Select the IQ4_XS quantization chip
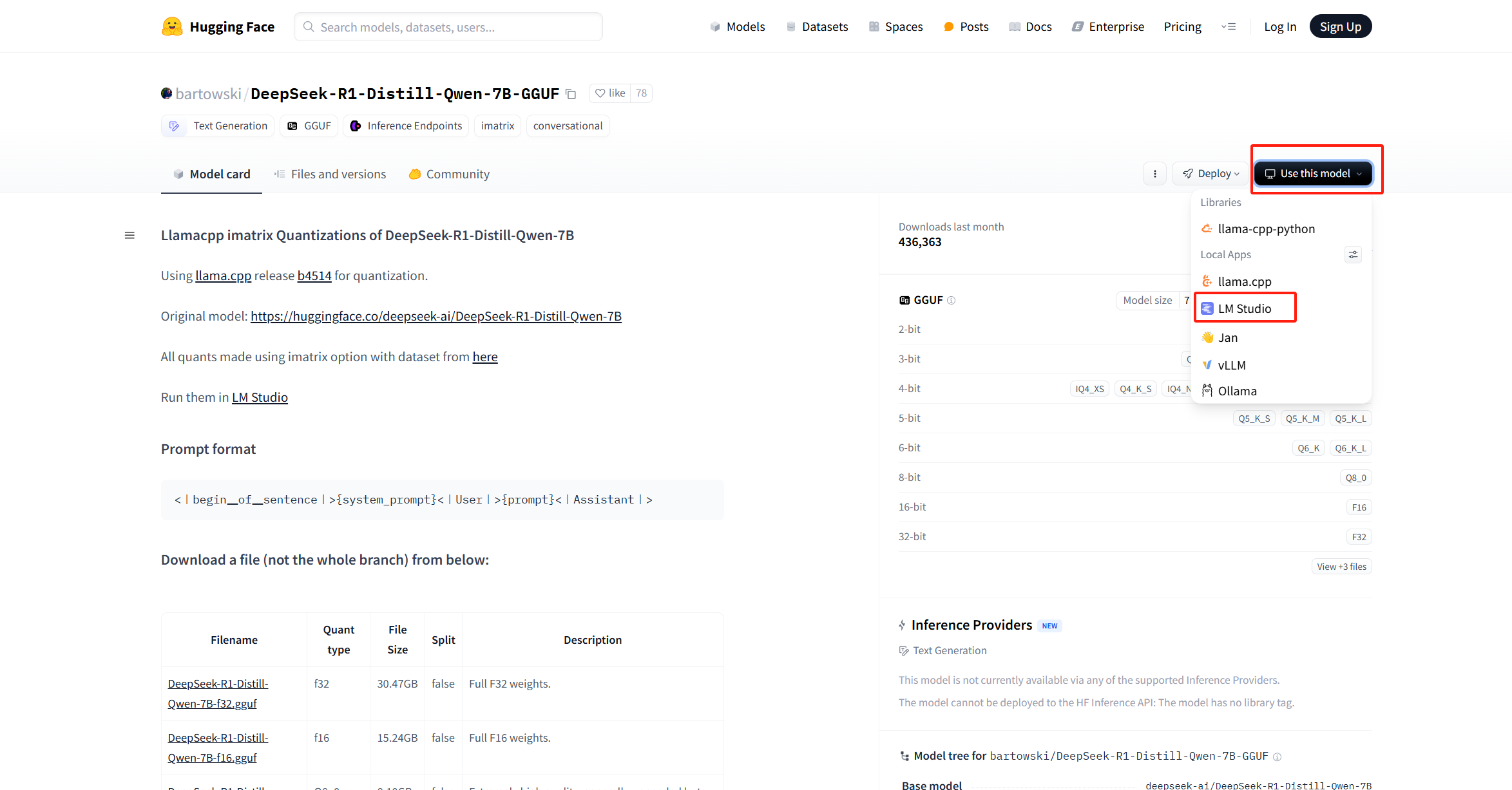1512x790 pixels. point(1089,389)
